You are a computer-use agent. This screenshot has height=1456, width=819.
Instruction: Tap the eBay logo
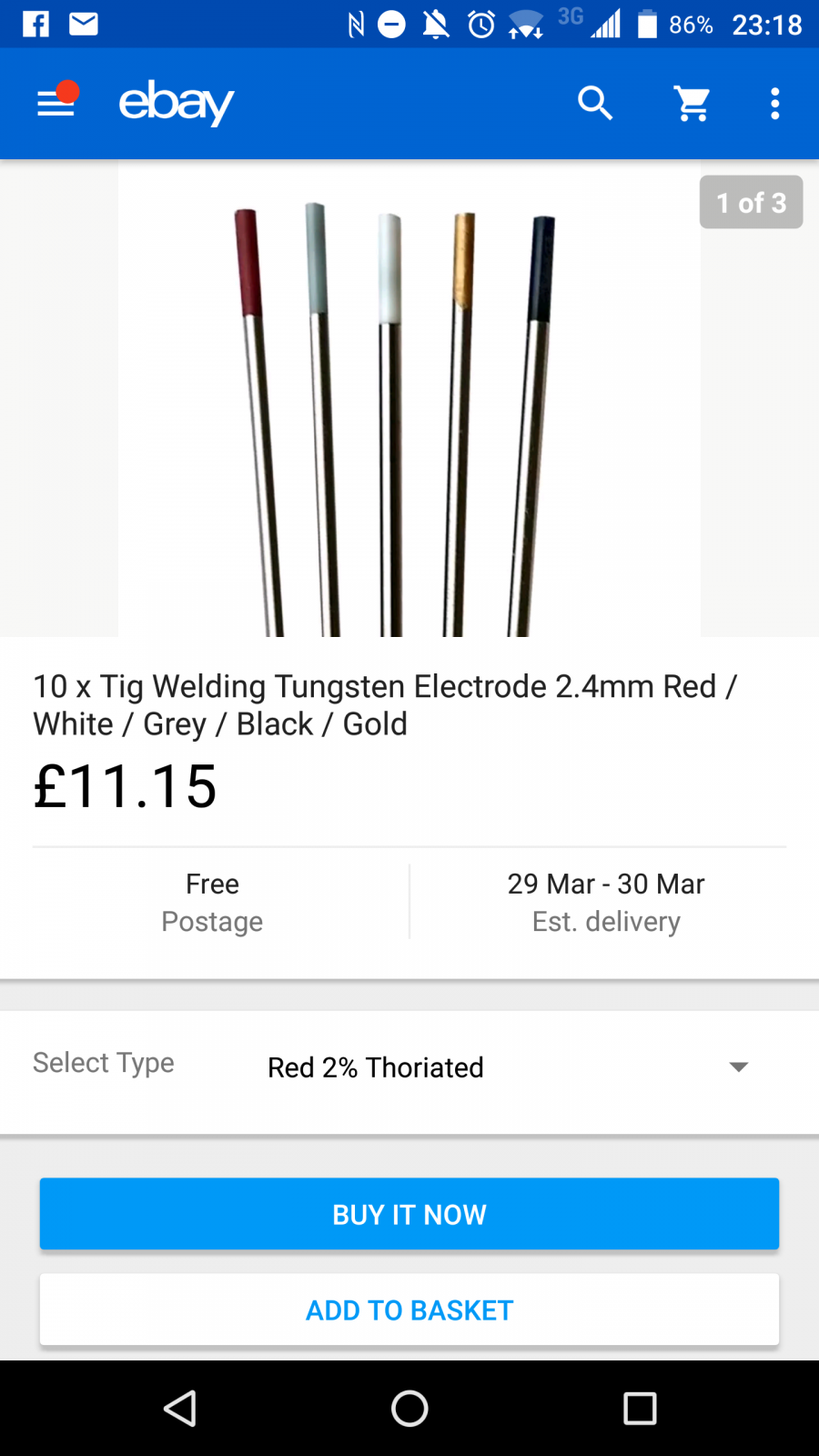[x=177, y=103]
